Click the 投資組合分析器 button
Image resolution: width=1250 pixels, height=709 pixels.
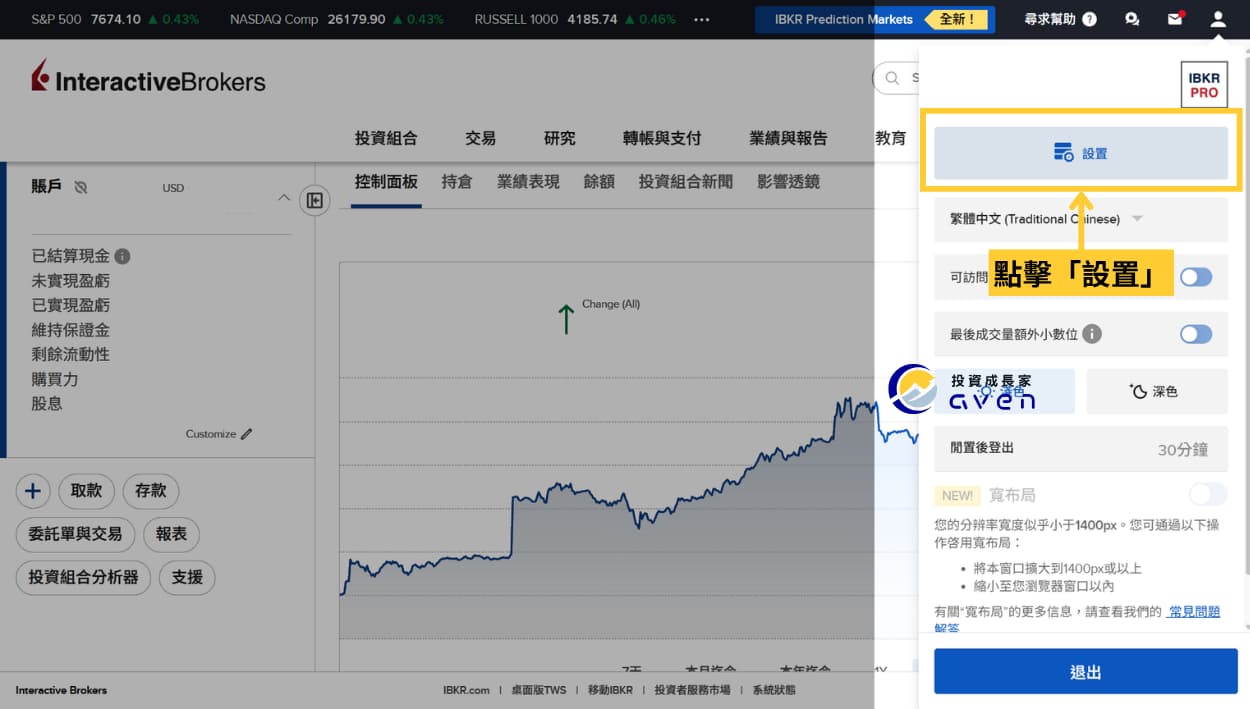click(x=83, y=577)
